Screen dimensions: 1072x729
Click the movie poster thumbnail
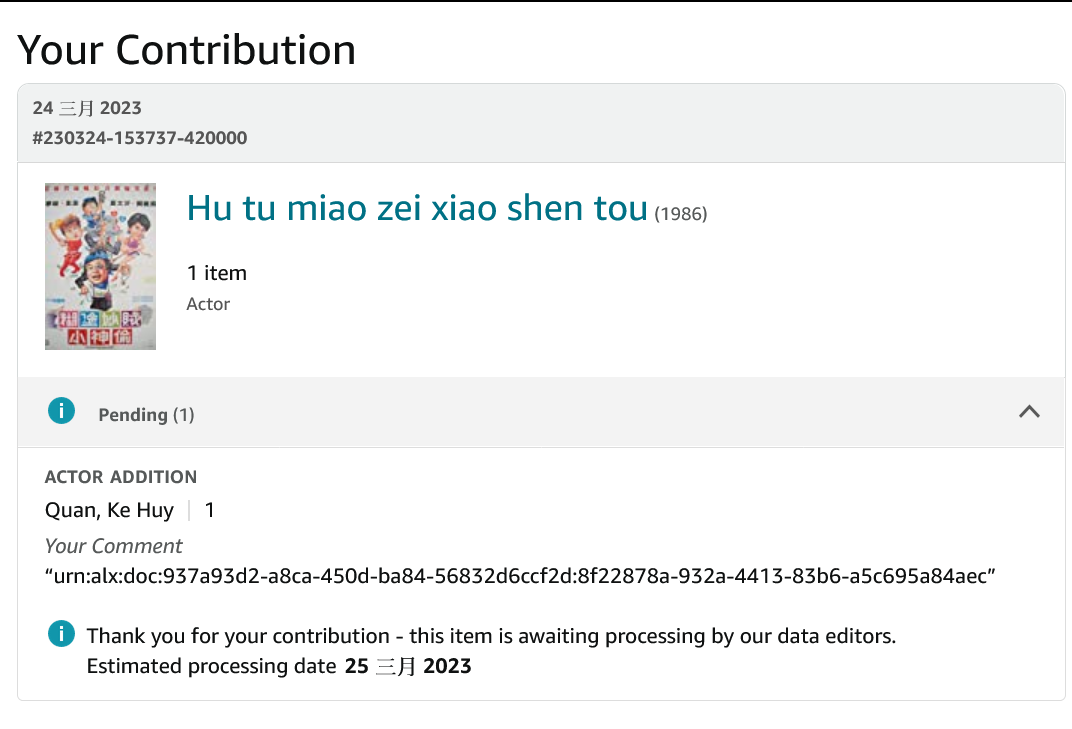[x=100, y=266]
